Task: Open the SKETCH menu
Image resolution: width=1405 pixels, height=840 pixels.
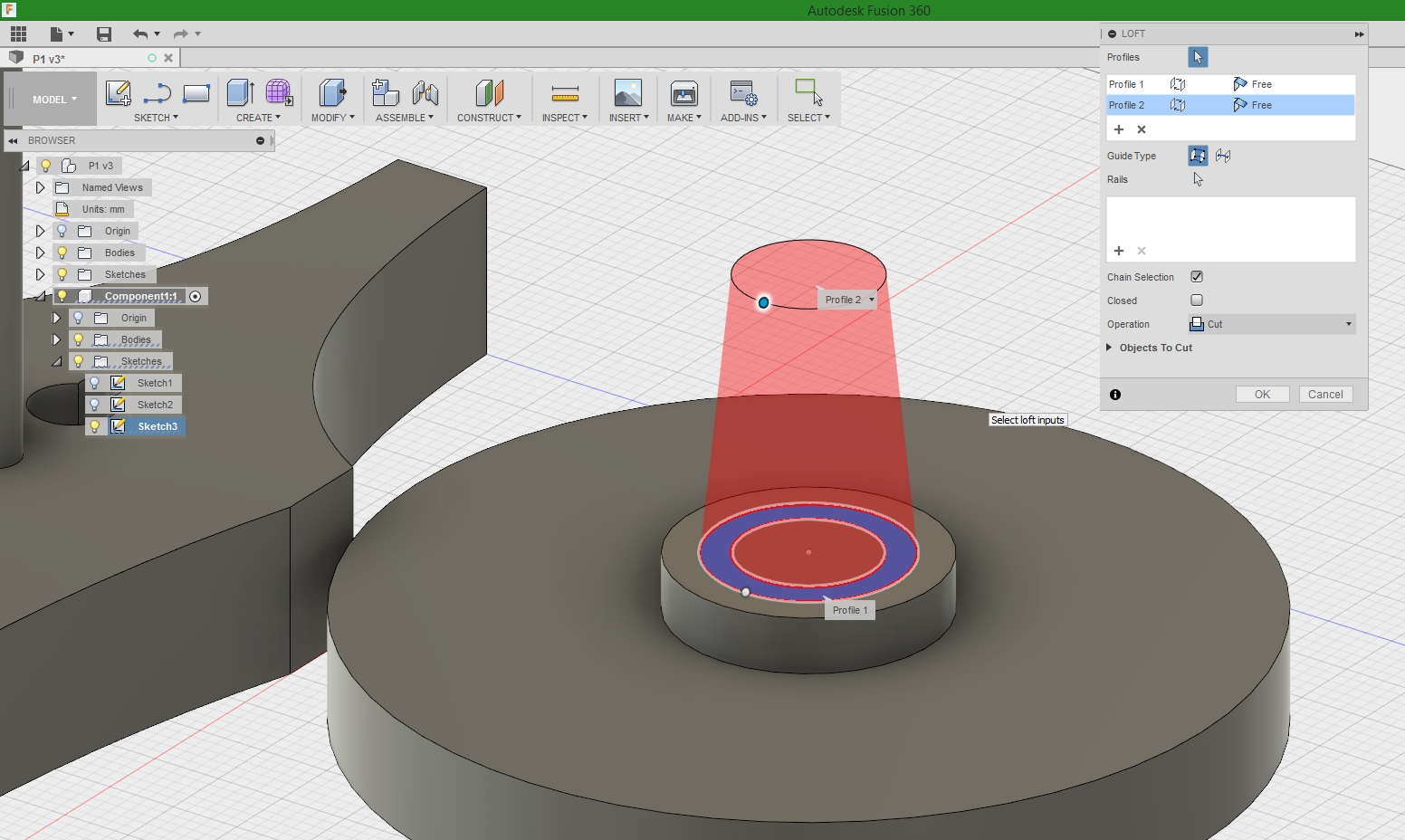Action: tap(156, 118)
